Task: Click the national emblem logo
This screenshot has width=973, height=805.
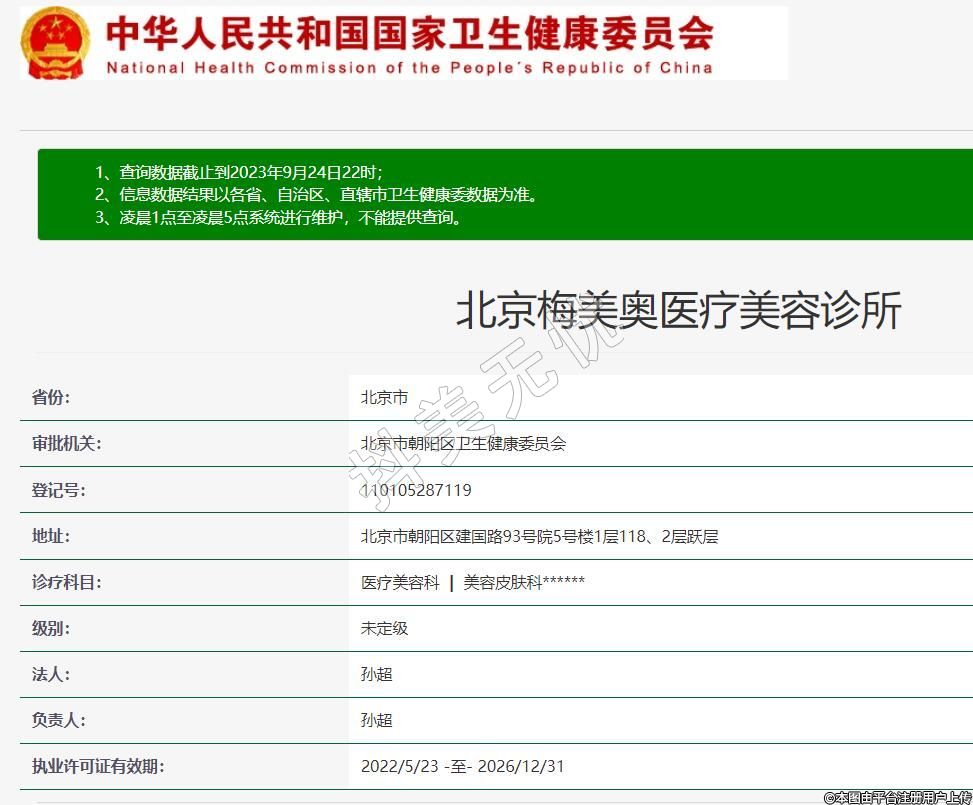Action: click(54, 43)
